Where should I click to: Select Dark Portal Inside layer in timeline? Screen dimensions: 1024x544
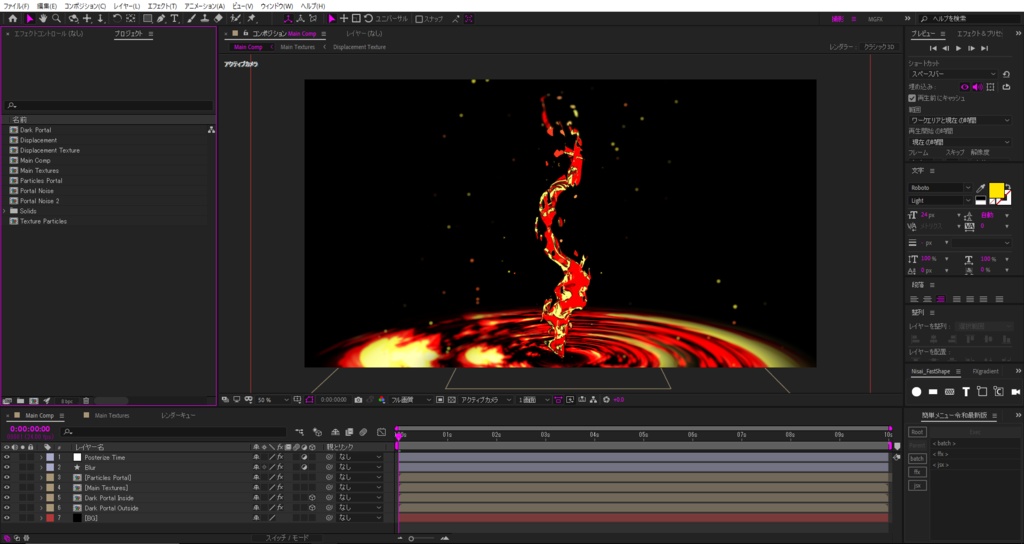coord(109,498)
